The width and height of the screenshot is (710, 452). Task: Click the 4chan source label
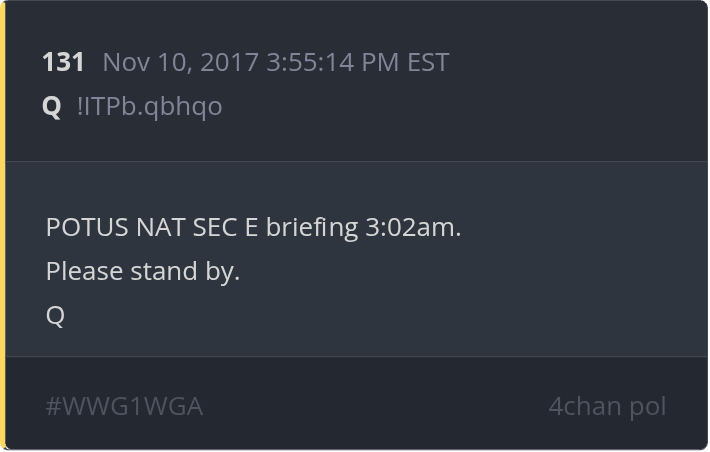(585, 407)
